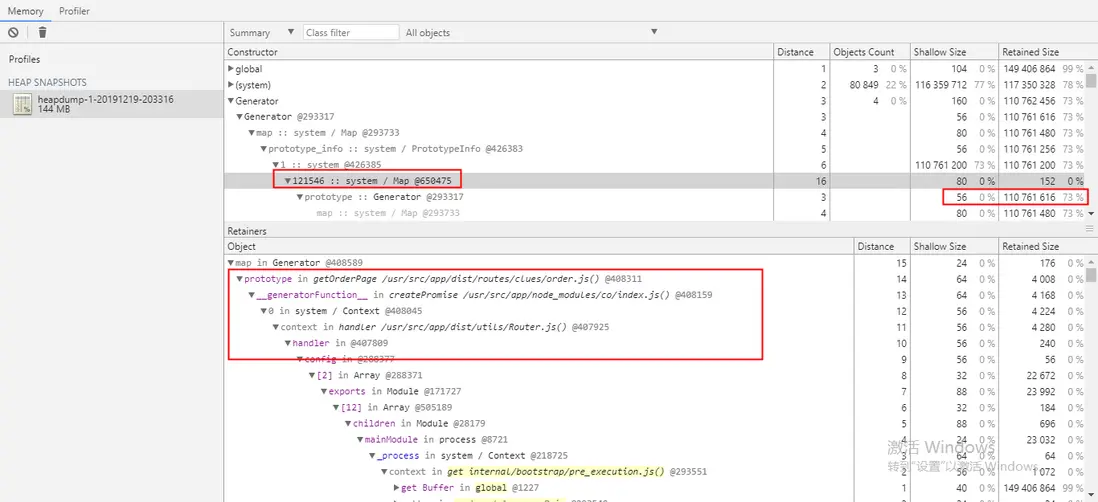Viewport: 1098px width, 502px height.
Task: Select the heapdump-1-20191219-203316 snapshot
Action: pyautogui.click(x=105, y=104)
